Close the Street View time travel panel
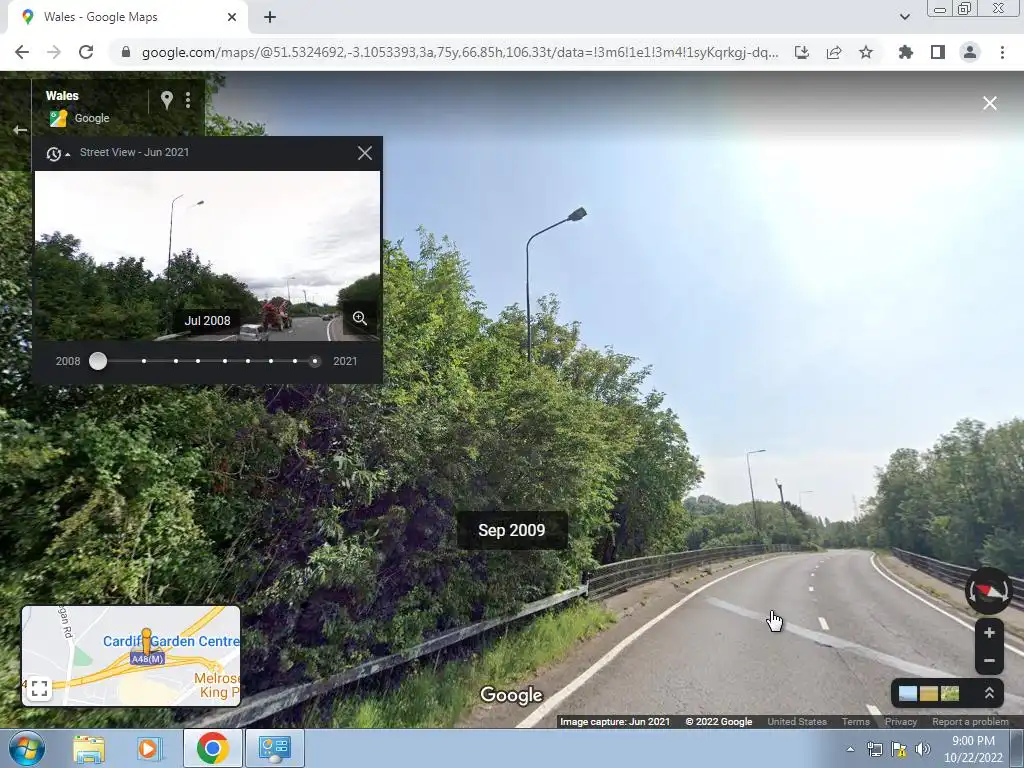The height and width of the screenshot is (768, 1024). coord(364,153)
